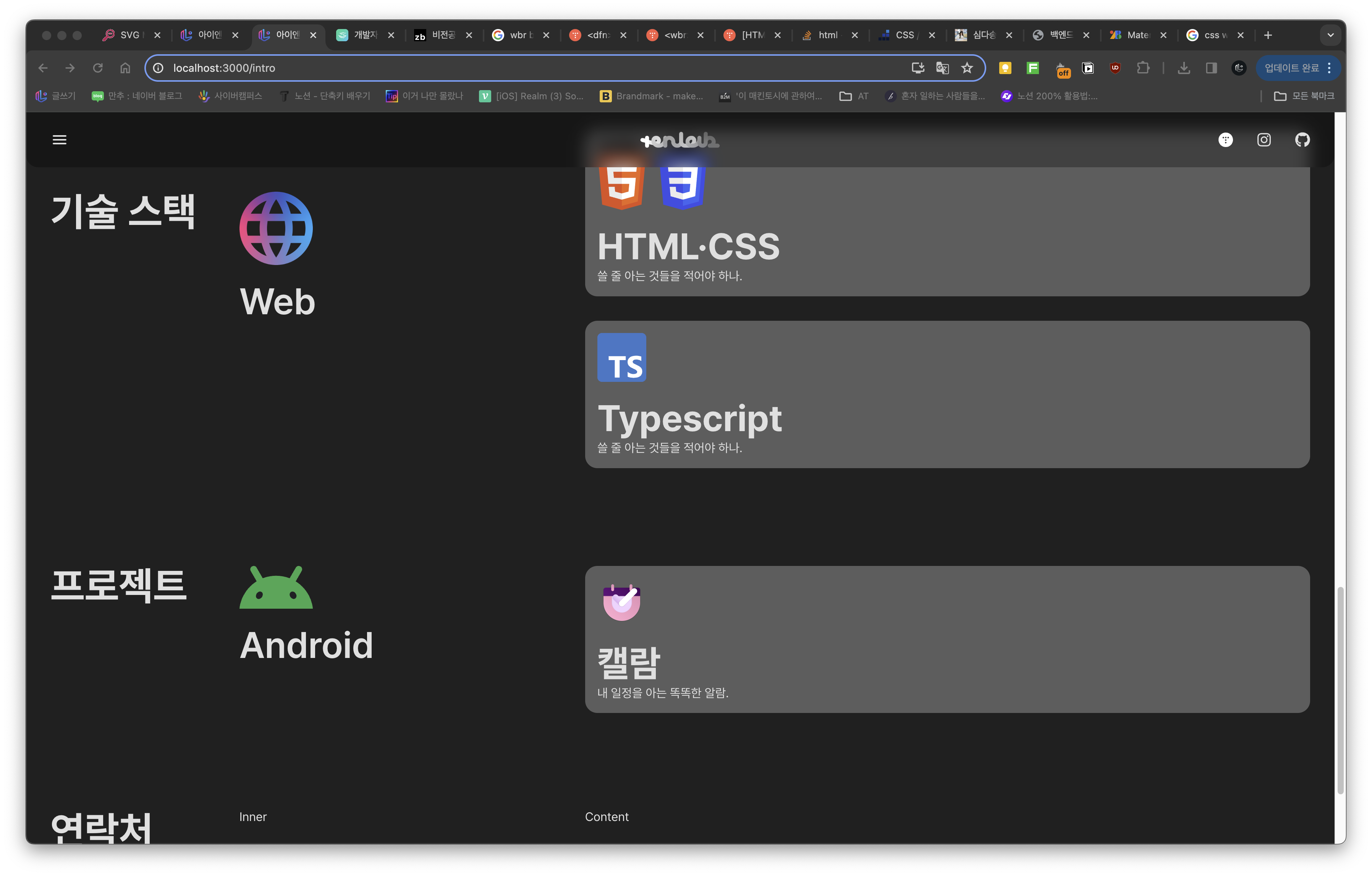Expand the tab search chevron dropdown
This screenshot has height=876, width=1372.
pos(1330,35)
